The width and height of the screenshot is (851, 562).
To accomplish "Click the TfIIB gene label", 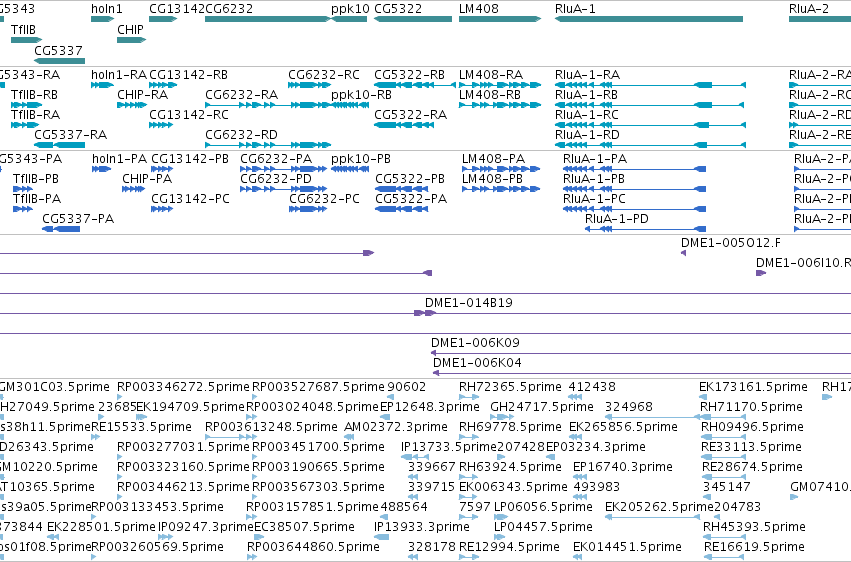I will coord(23,30).
